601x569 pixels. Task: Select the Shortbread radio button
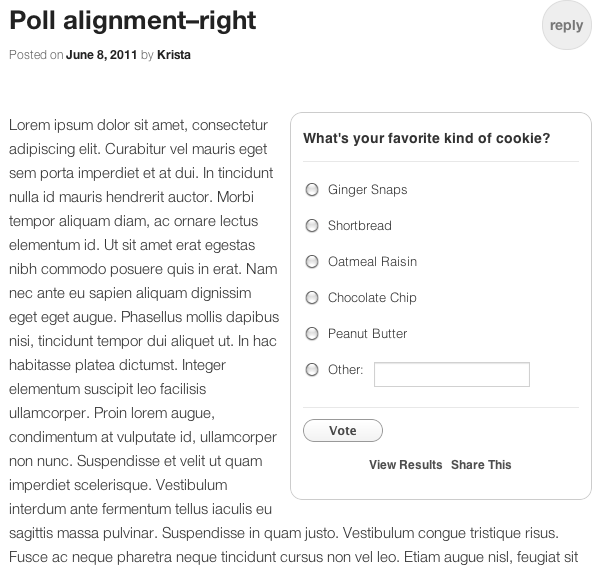312,226
